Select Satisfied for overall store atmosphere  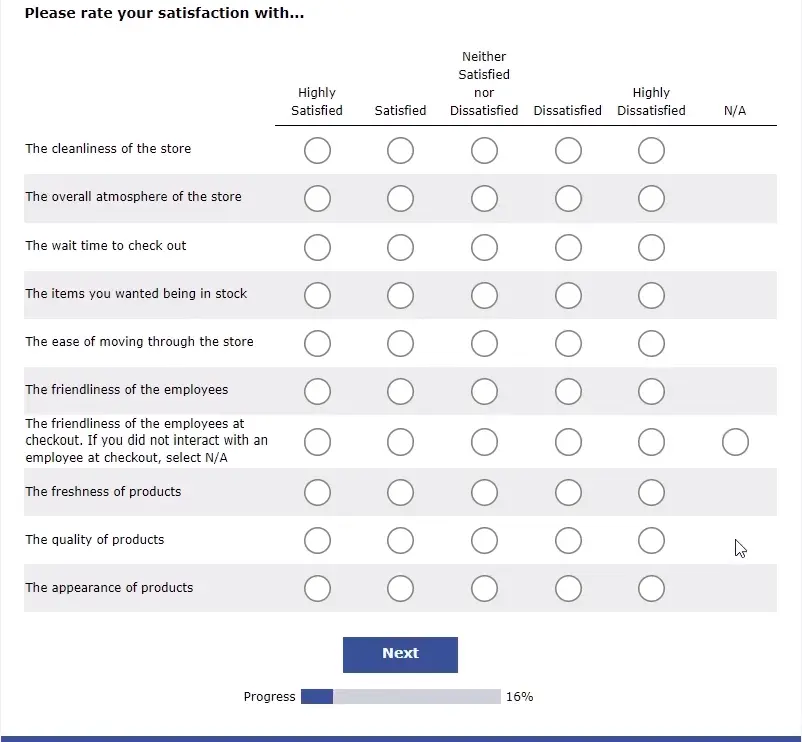(400, 198)
